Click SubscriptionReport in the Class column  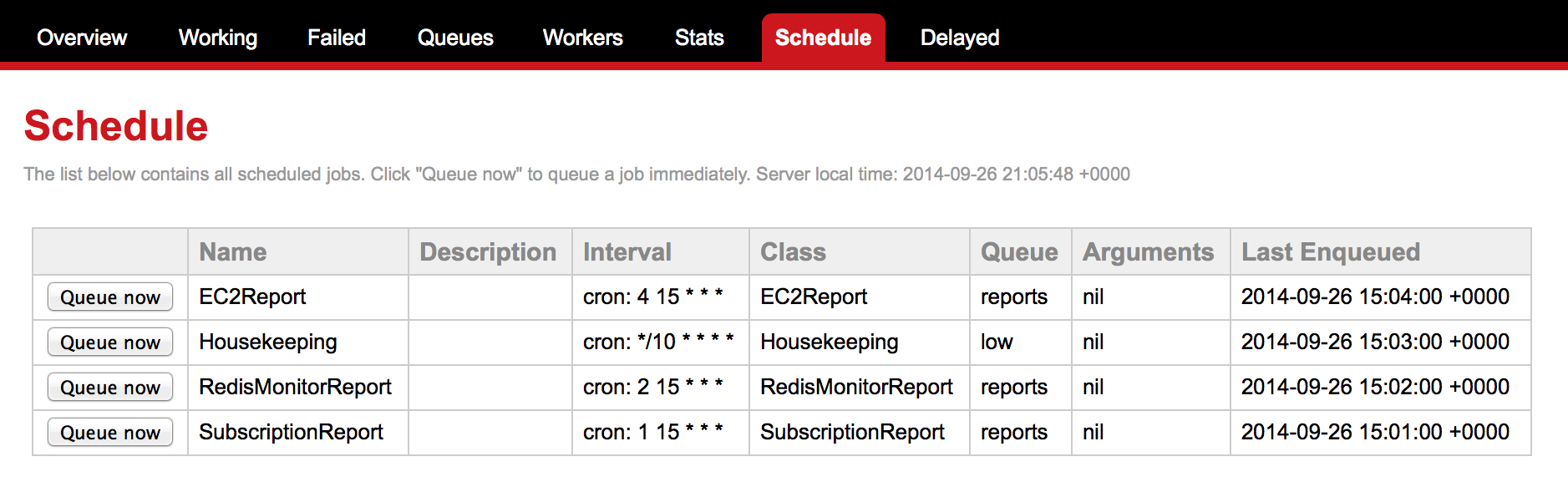[852, 432]
